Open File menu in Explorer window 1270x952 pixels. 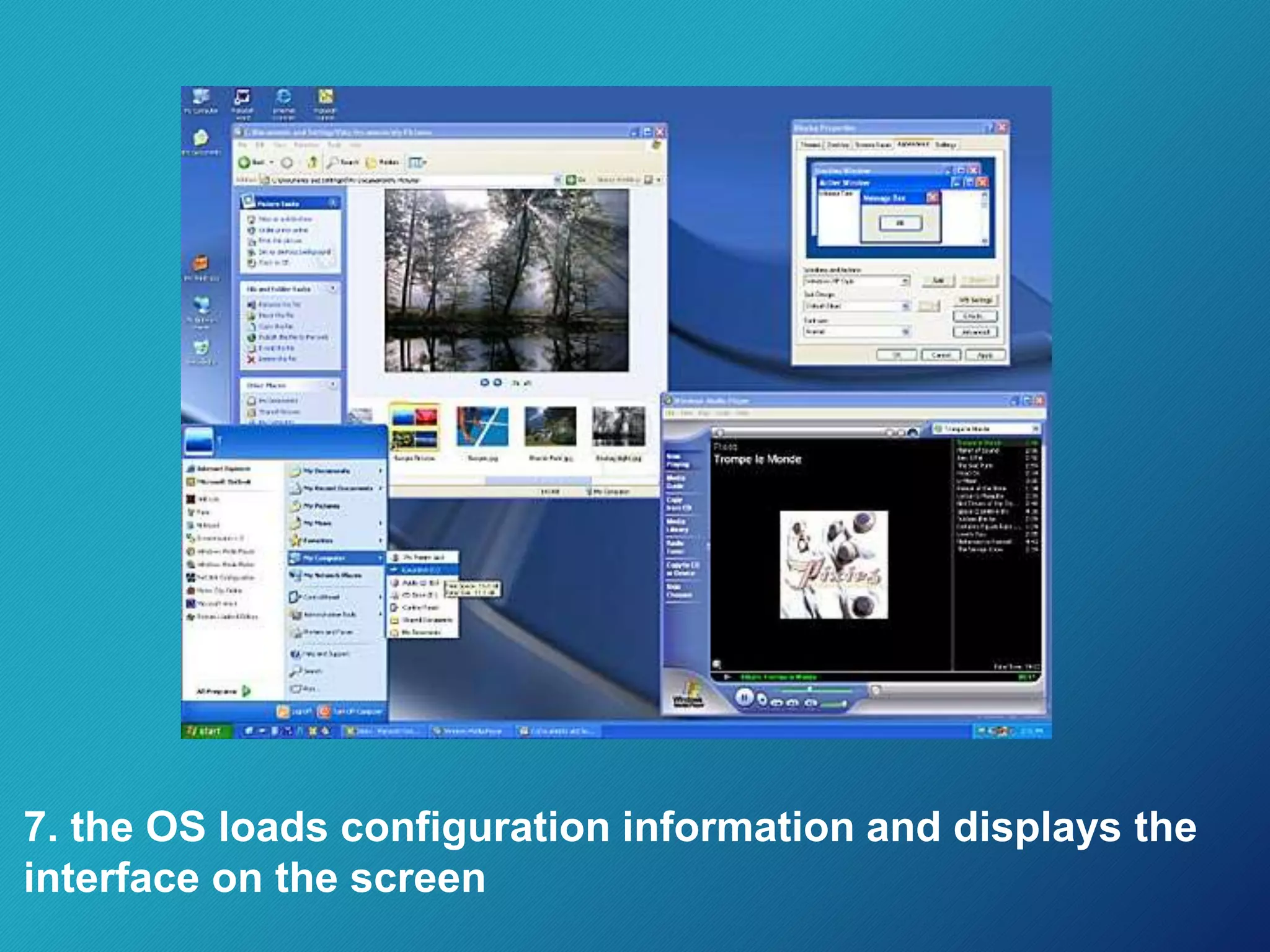coord(243,145)
